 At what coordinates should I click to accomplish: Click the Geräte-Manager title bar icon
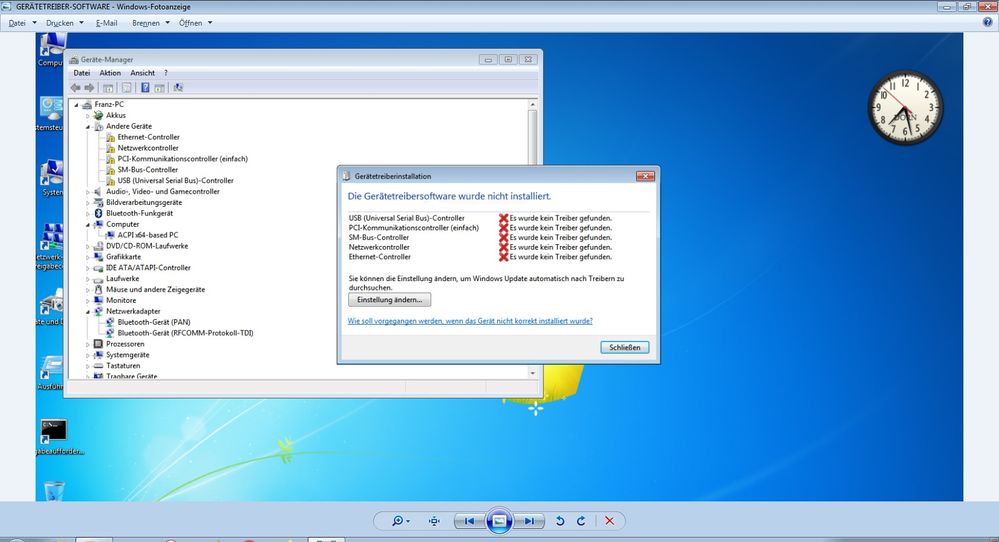tap(74, 60)
